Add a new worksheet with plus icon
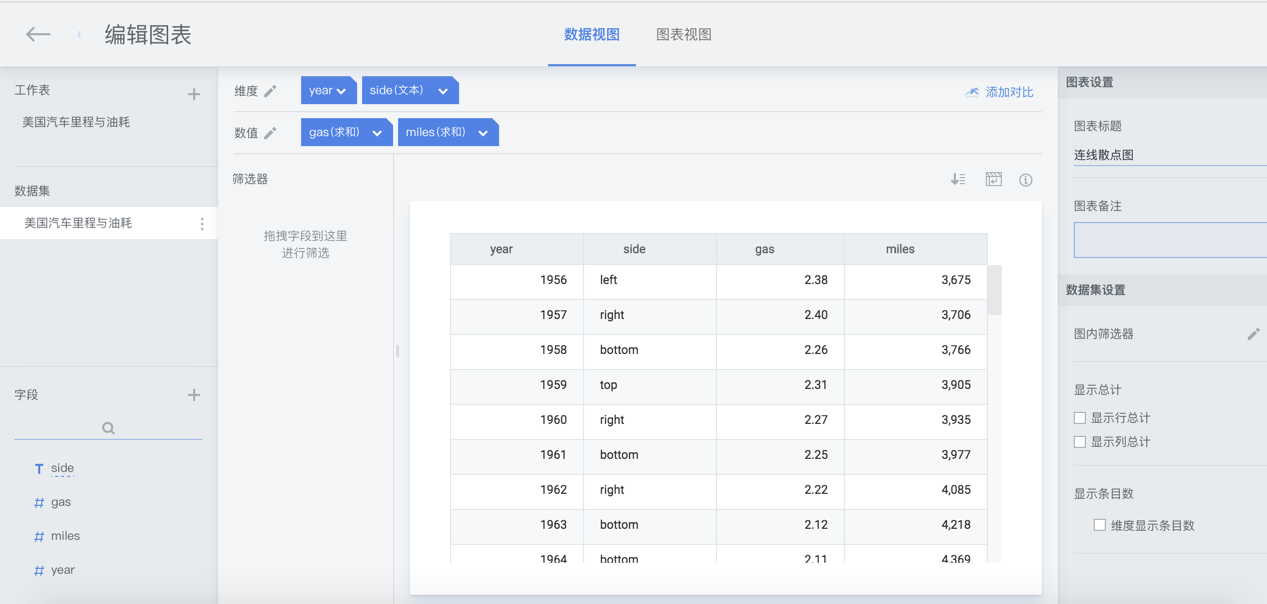This screenshot has height=604, width=1267. coord(194,94)
